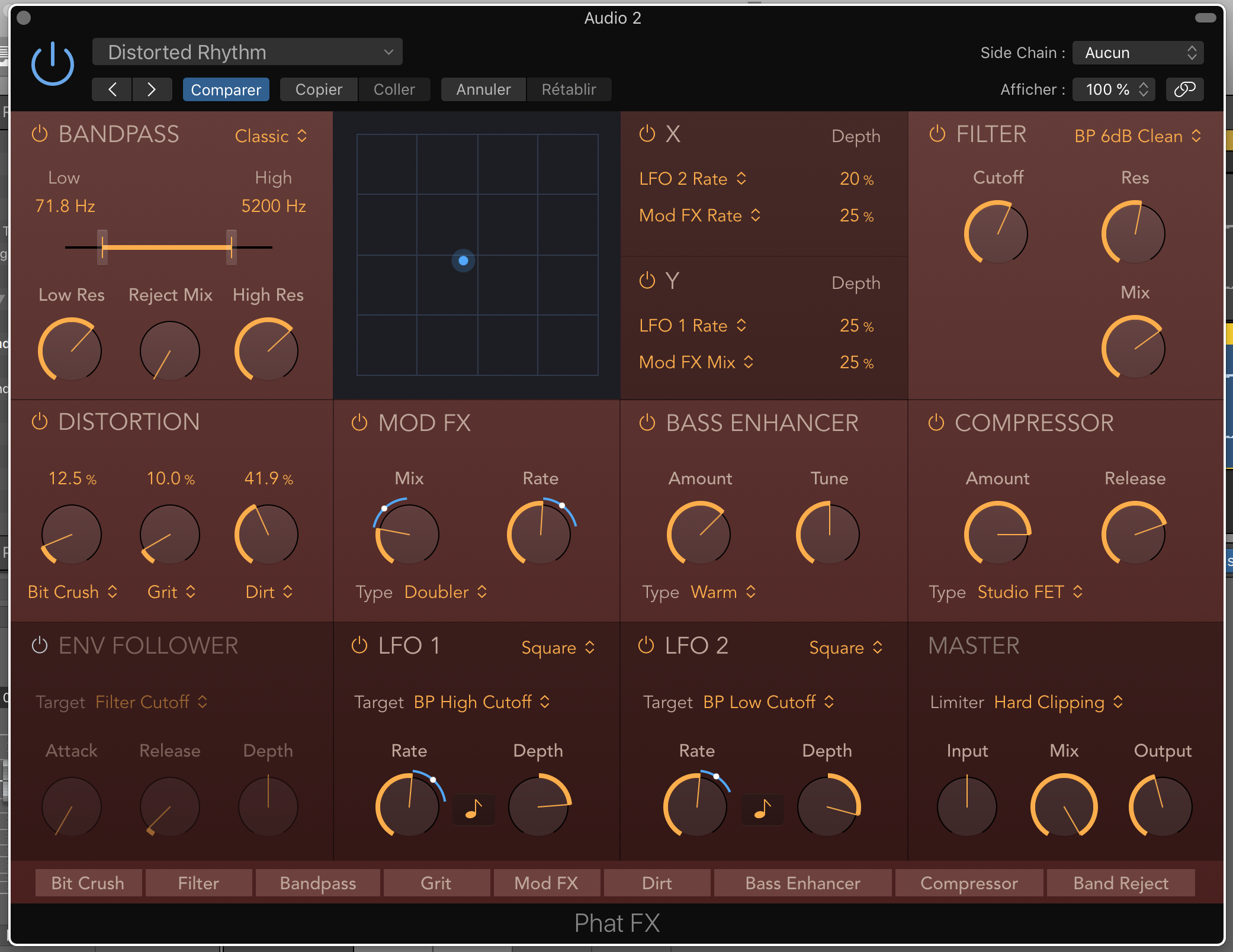
Task: Toggle the Filter section power
Action: (937, 134)
